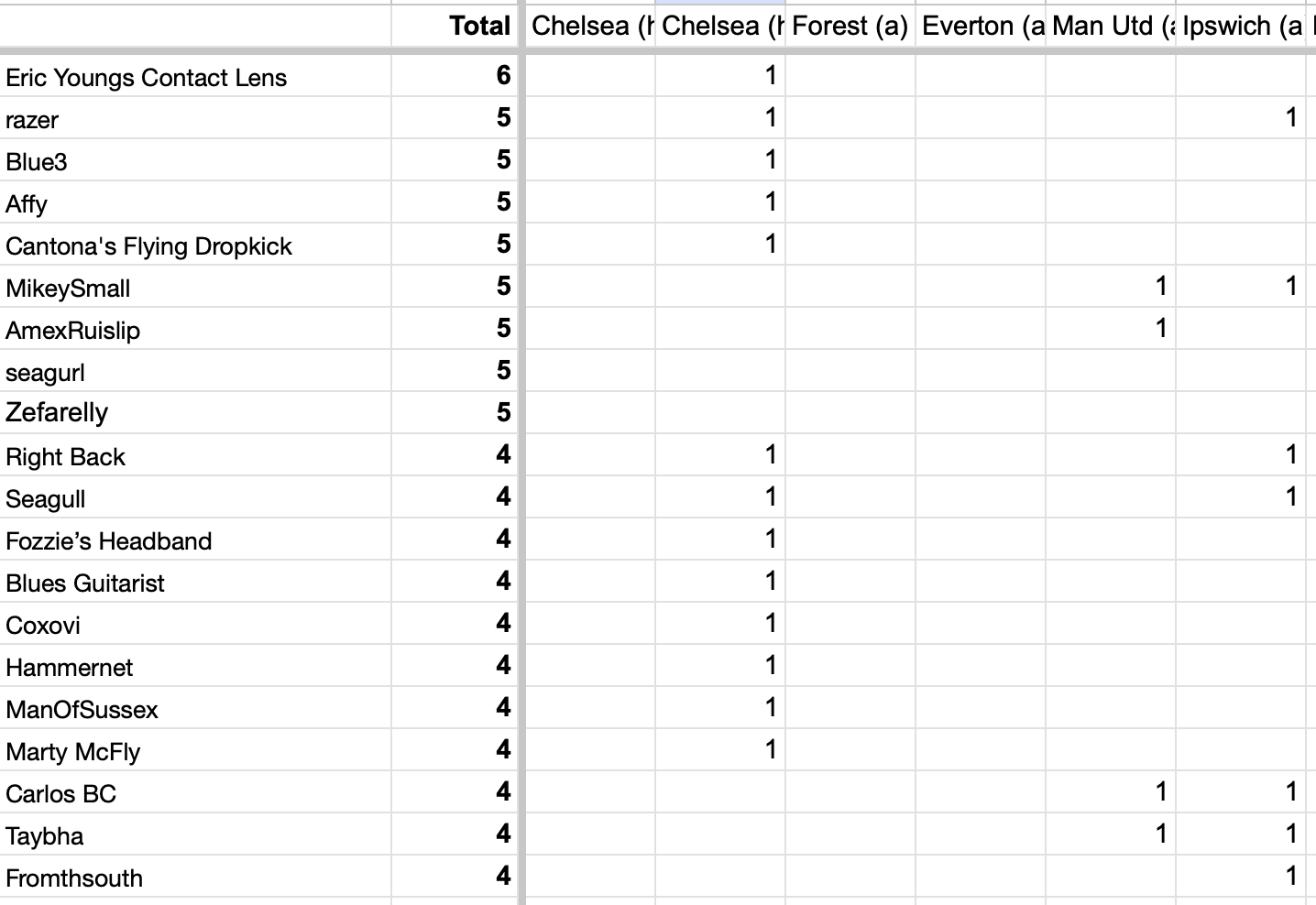Click the Marty McFly name cell
This screenshot has width=1316, height=905.
(195, 750)
